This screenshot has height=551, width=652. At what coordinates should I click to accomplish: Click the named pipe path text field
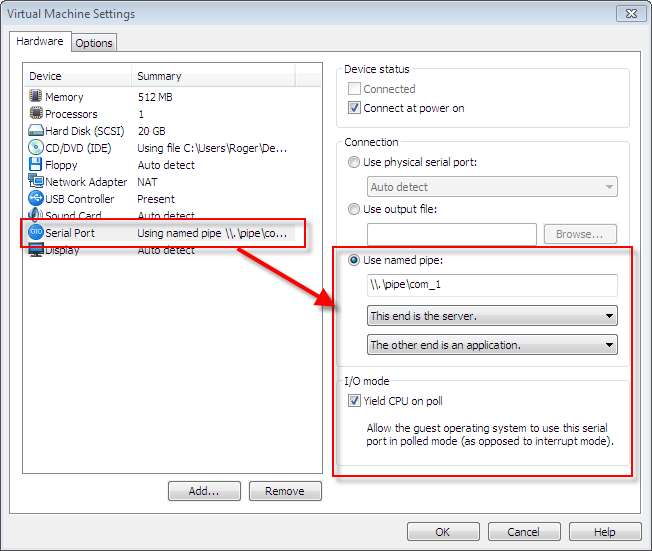click(x=492, y=286)
